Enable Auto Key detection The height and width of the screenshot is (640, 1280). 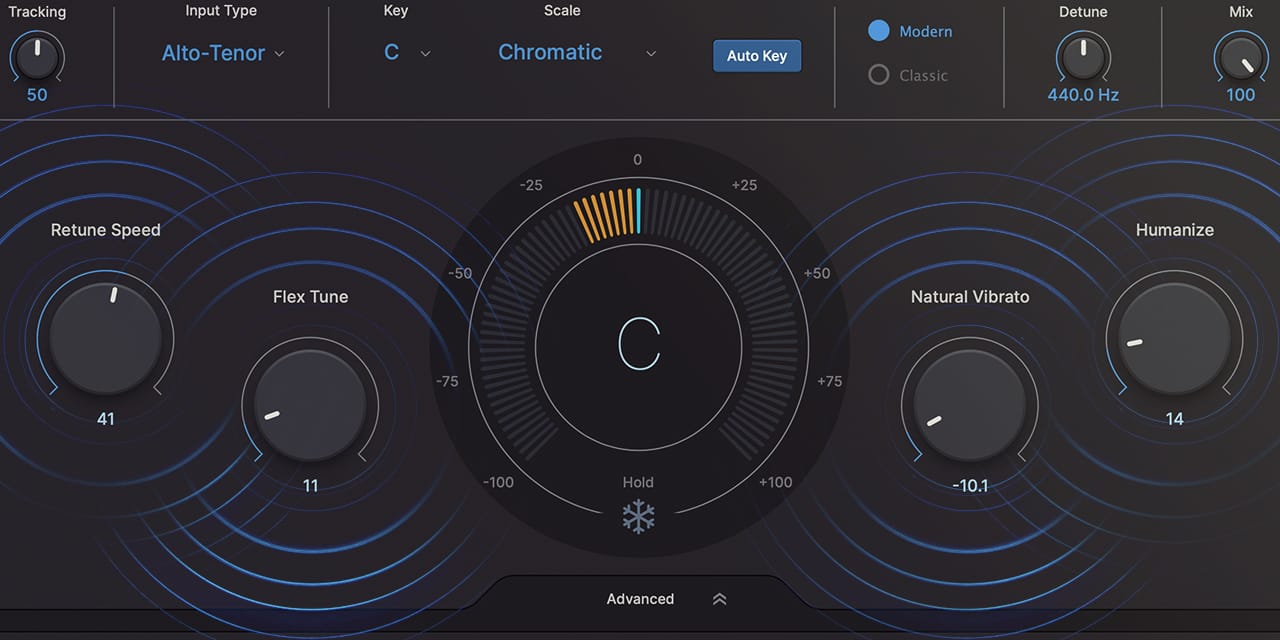click(757, 56)
